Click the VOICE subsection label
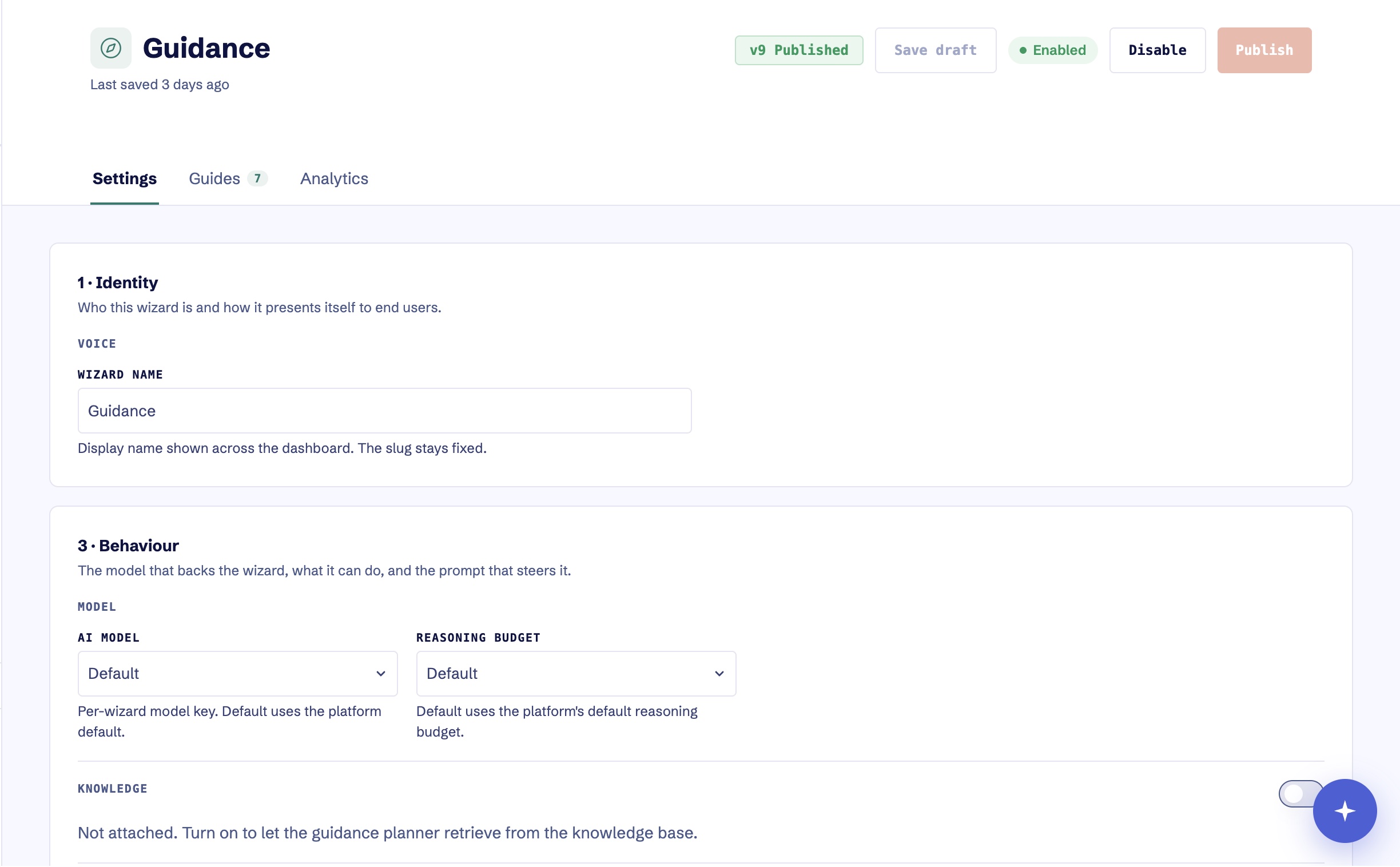This screenshot has width=1400, height=867. (x=97, y=344)
